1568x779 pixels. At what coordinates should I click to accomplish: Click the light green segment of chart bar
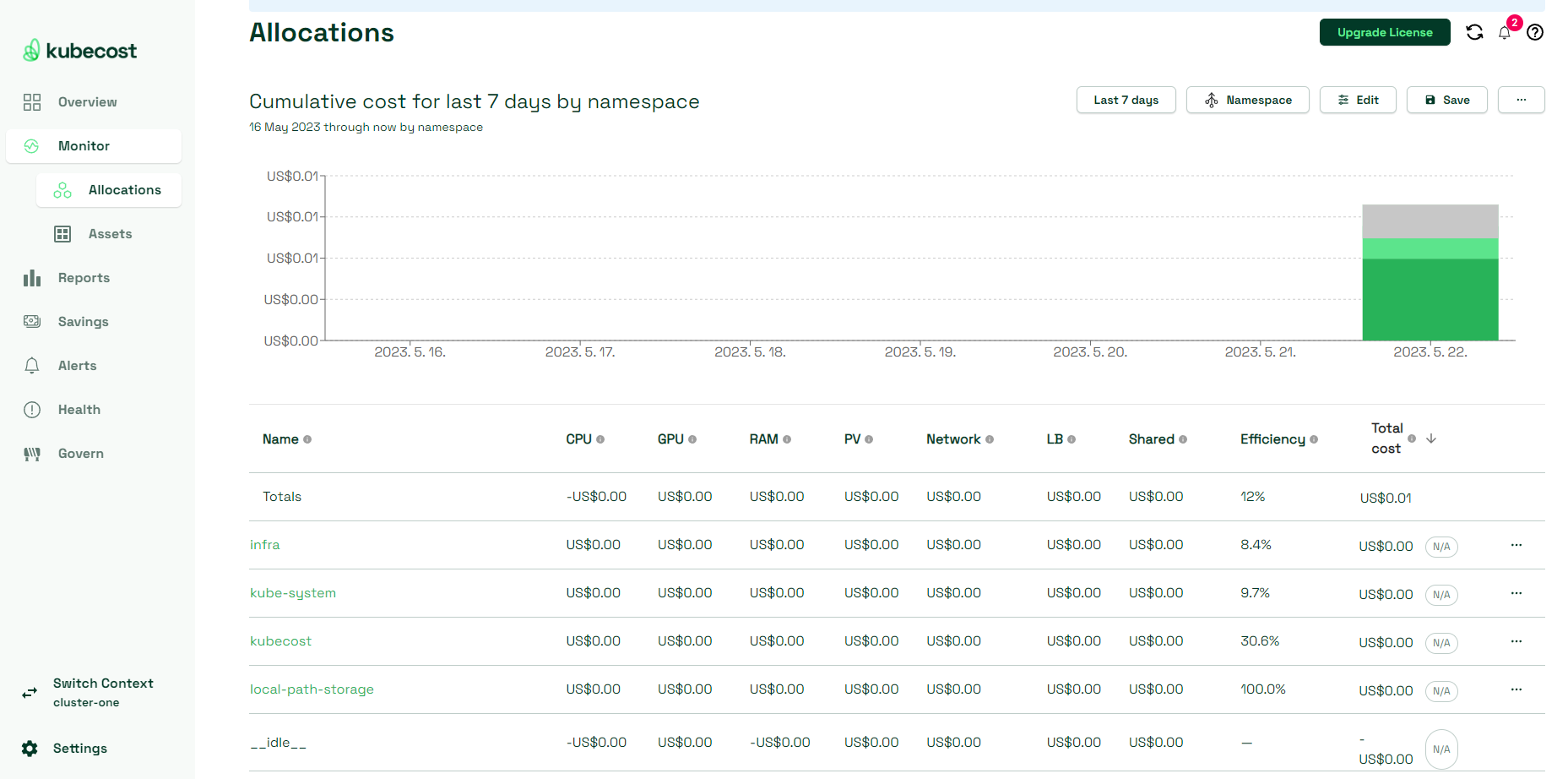(x=1430, y=248)
